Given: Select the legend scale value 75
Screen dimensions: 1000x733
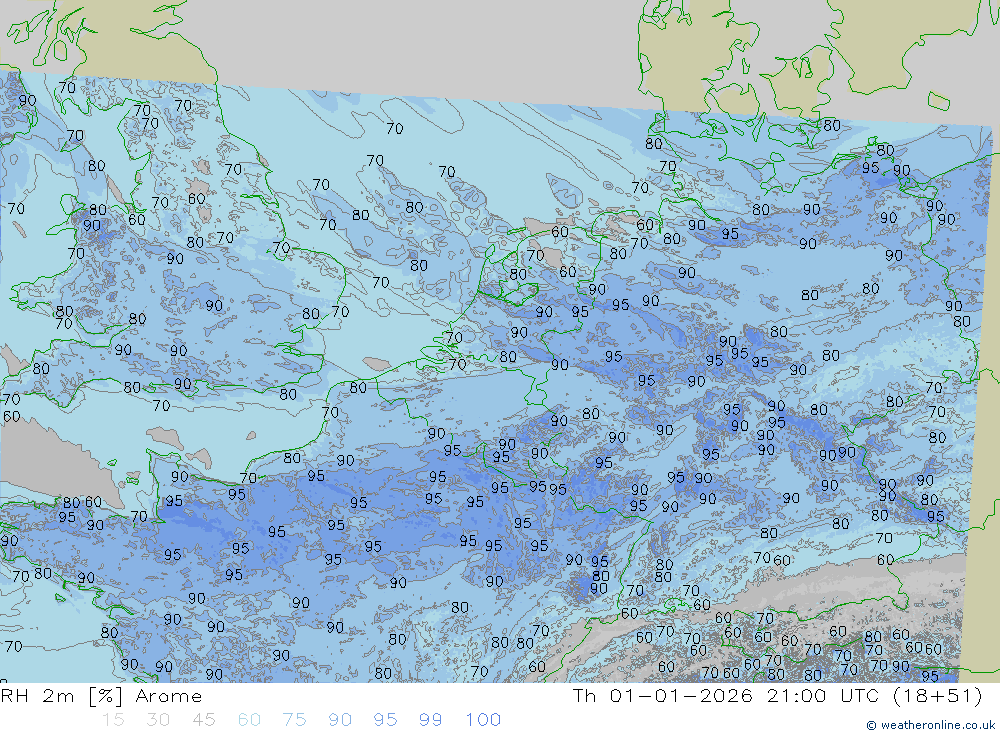Looking at the screenshot, I should click(x=294, y=720).
